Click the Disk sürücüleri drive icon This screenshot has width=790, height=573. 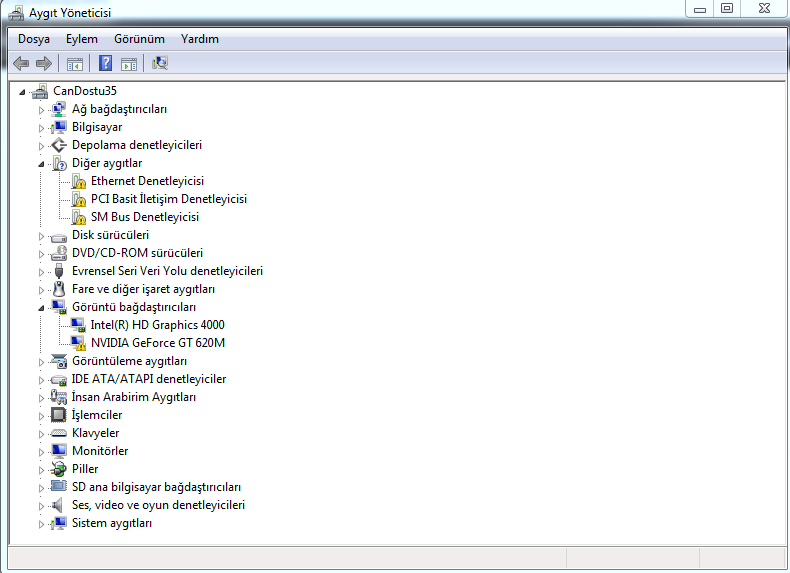pos(58,236)
